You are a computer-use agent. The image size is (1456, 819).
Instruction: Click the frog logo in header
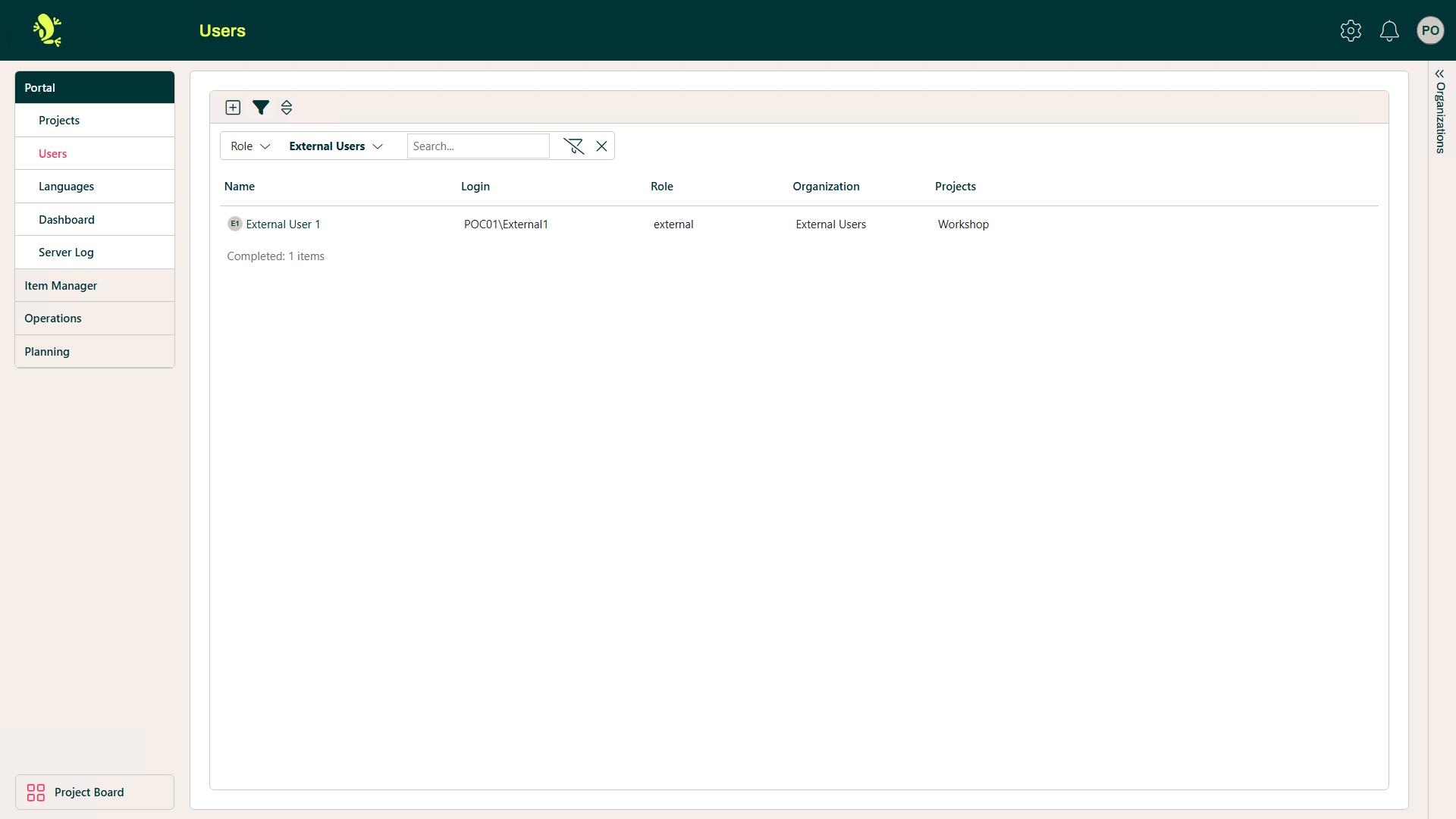tap(47, 30)
